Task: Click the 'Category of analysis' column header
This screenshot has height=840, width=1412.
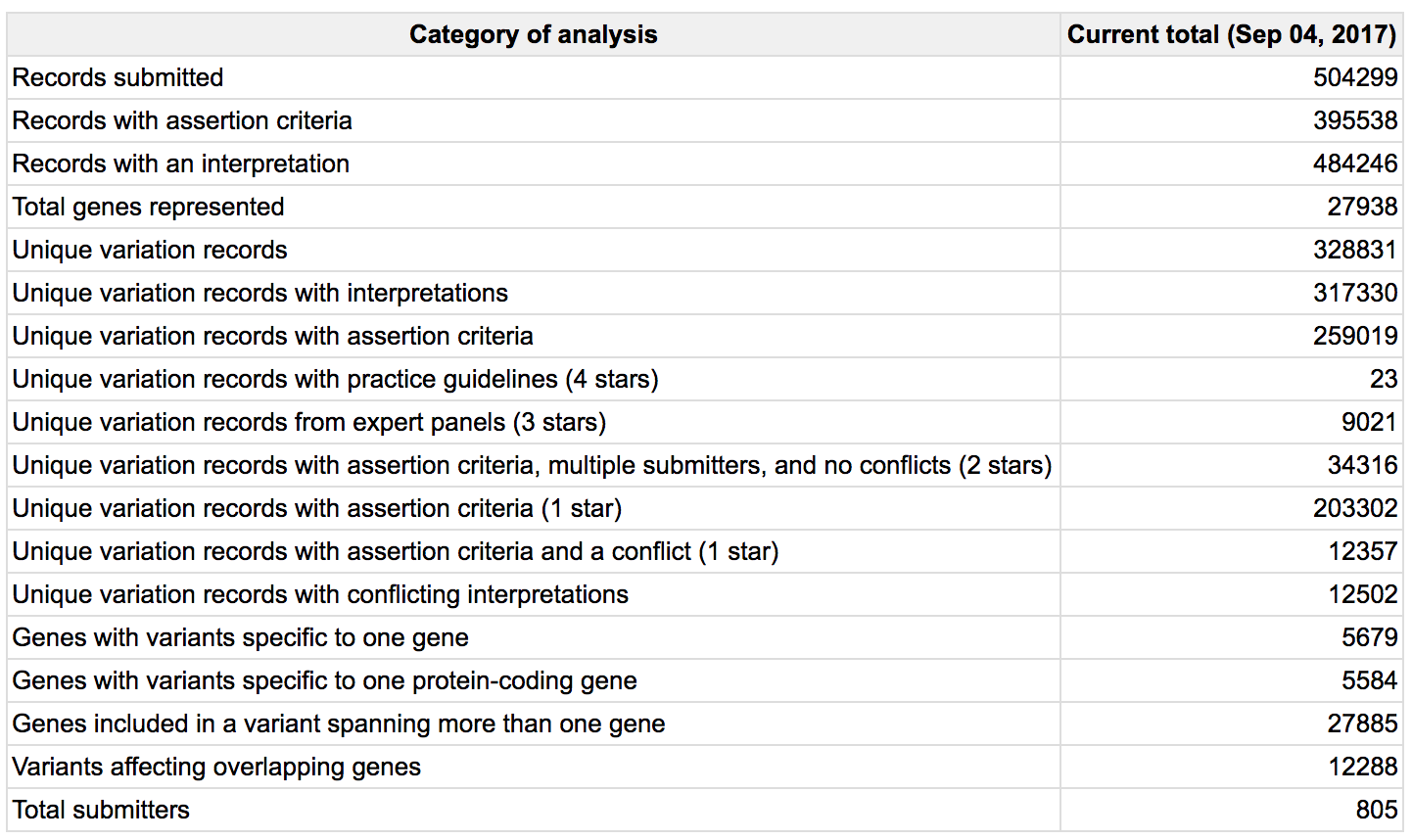Action: pyautogui.click(x=533, y=34)
